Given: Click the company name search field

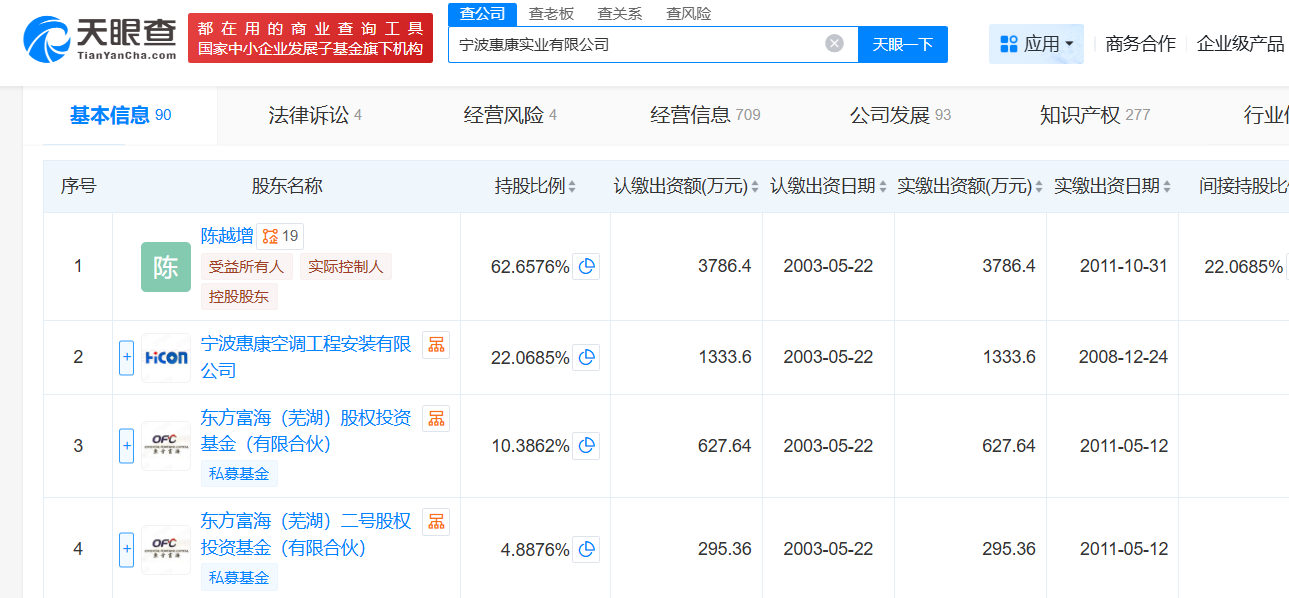Looking at the screenshot, I should point(635,44).
